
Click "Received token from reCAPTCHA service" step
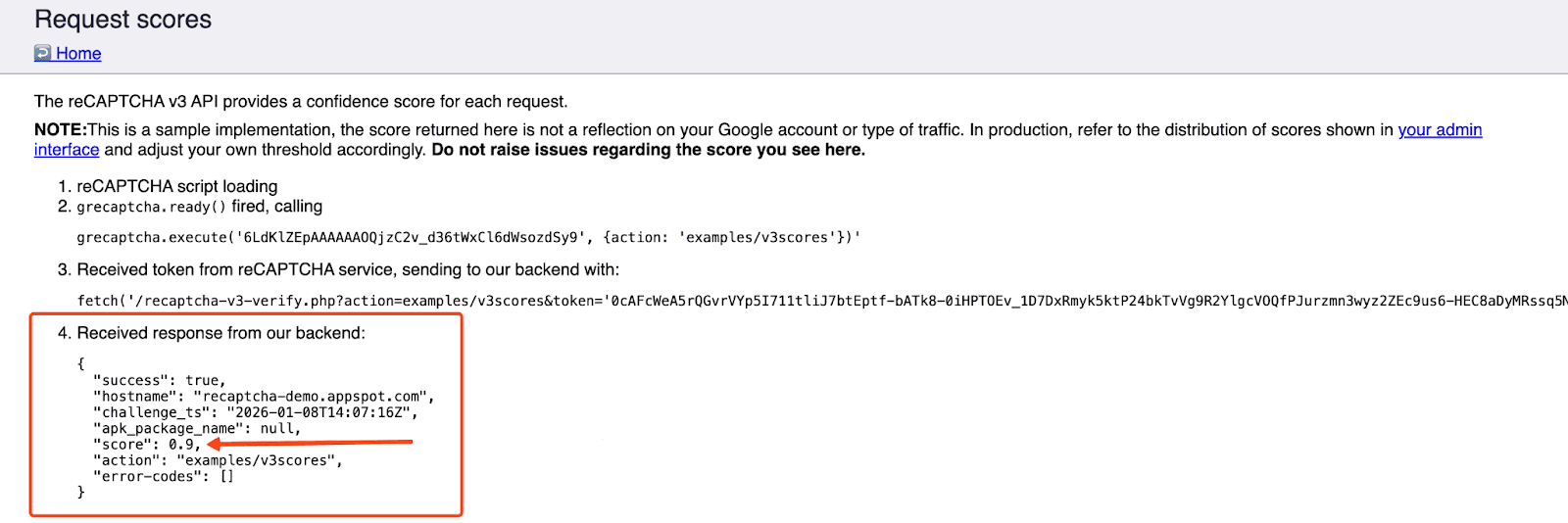point(347,269)
